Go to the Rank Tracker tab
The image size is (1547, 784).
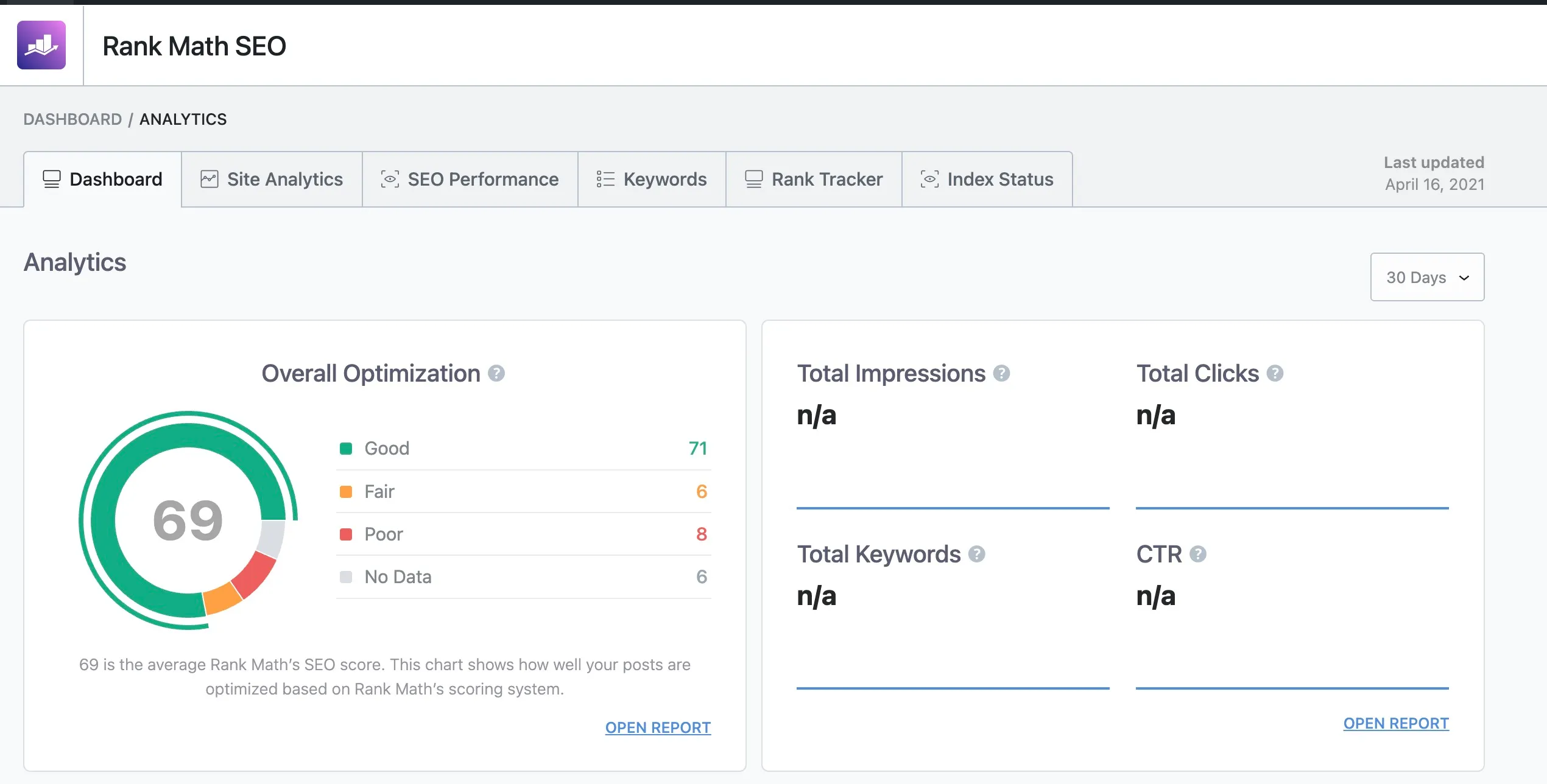(813, 179)
